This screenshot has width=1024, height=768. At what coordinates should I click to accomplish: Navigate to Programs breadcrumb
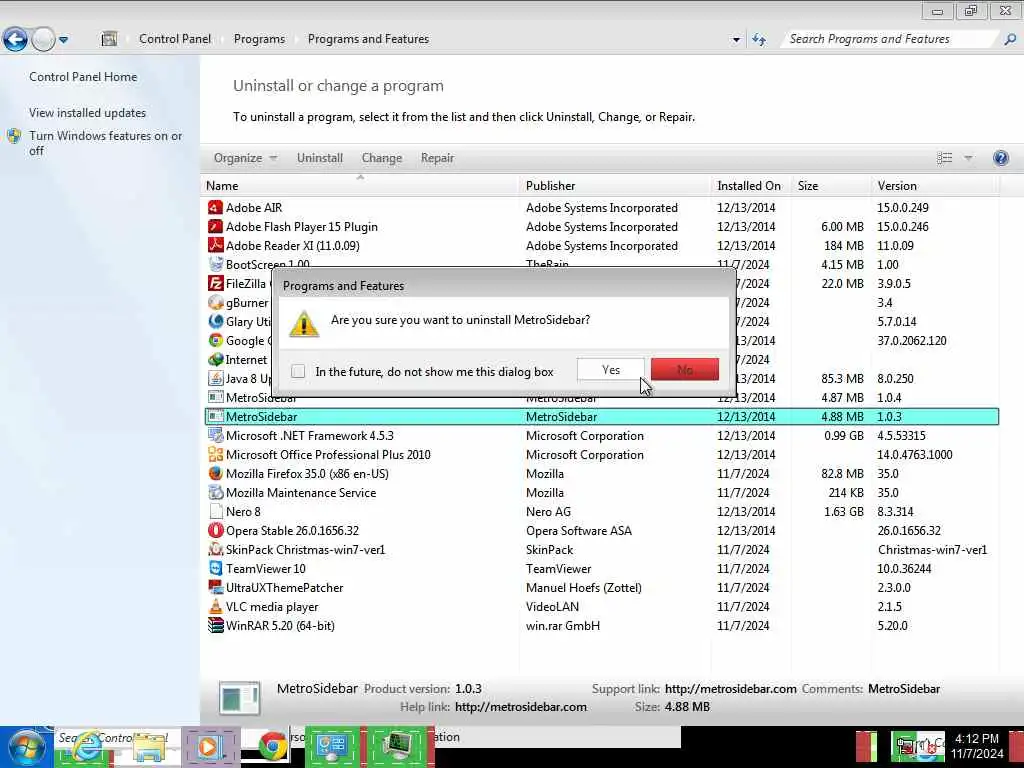(x=259, y=39)
